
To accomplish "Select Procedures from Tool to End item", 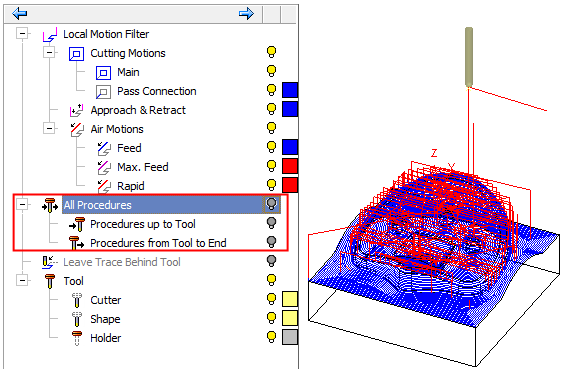I will pos(158,243).
